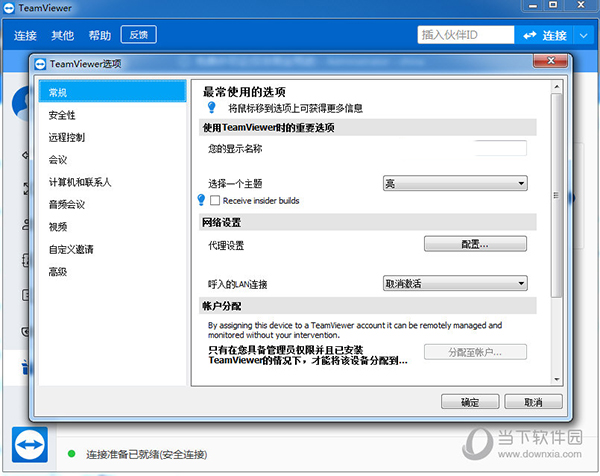Open the 呼入的LAN连接 dropdown
The height and width of the screenshot is (476, 600).
click(x=455, y=284)
